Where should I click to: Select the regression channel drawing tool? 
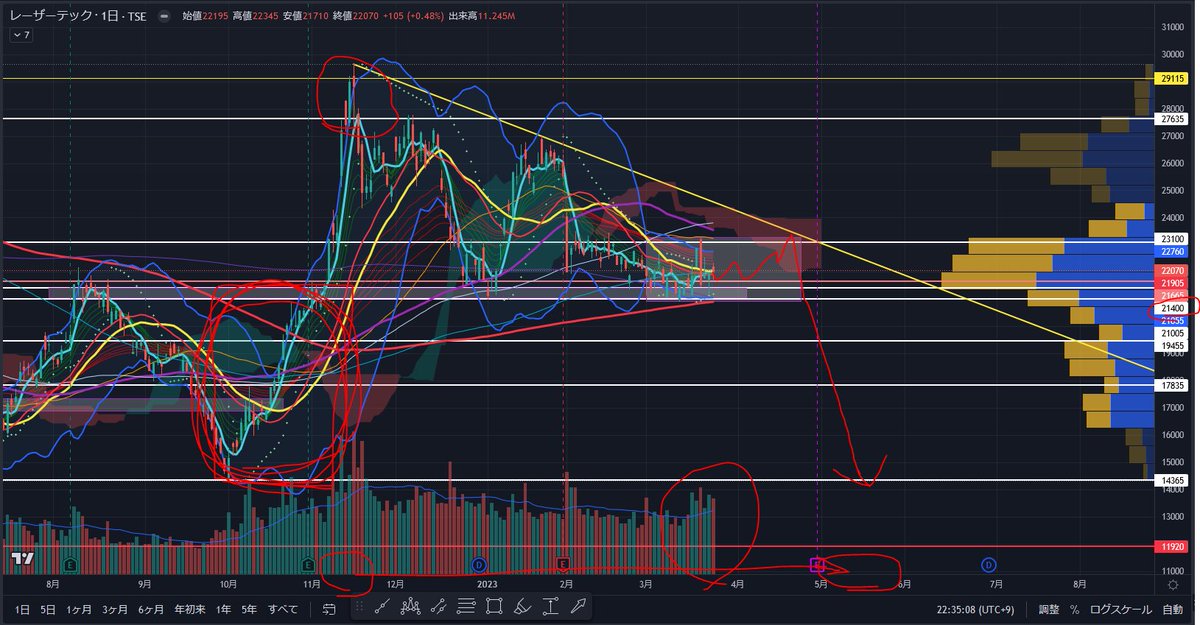point(438,606)
